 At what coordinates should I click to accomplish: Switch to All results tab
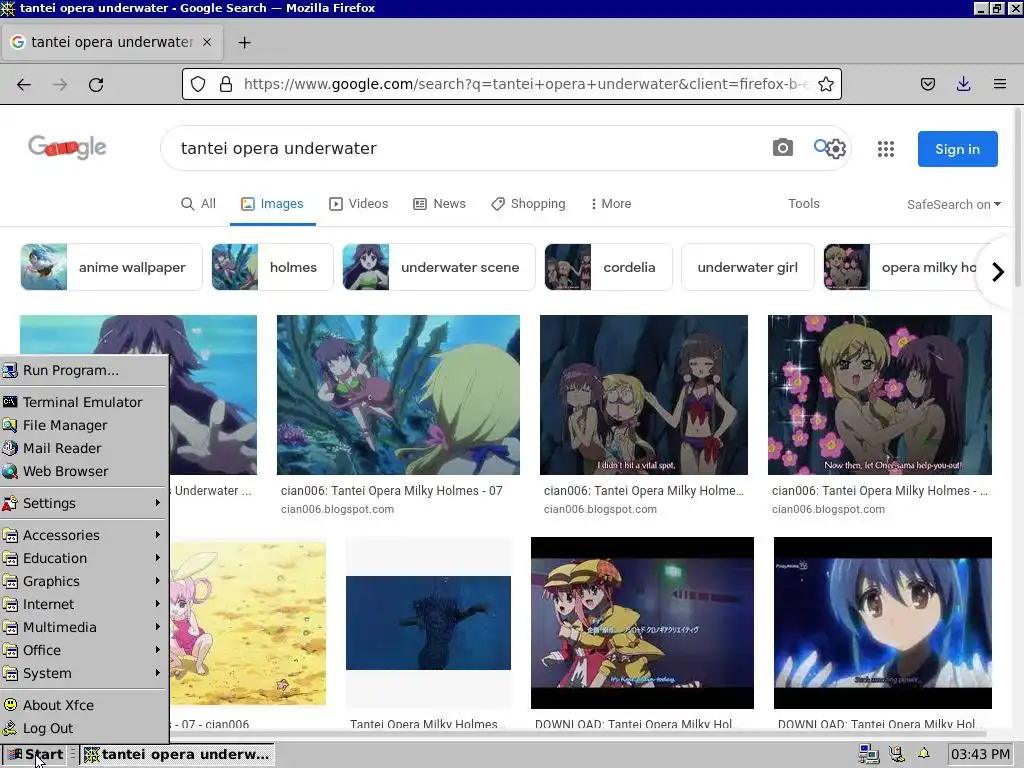pos(198,204)
